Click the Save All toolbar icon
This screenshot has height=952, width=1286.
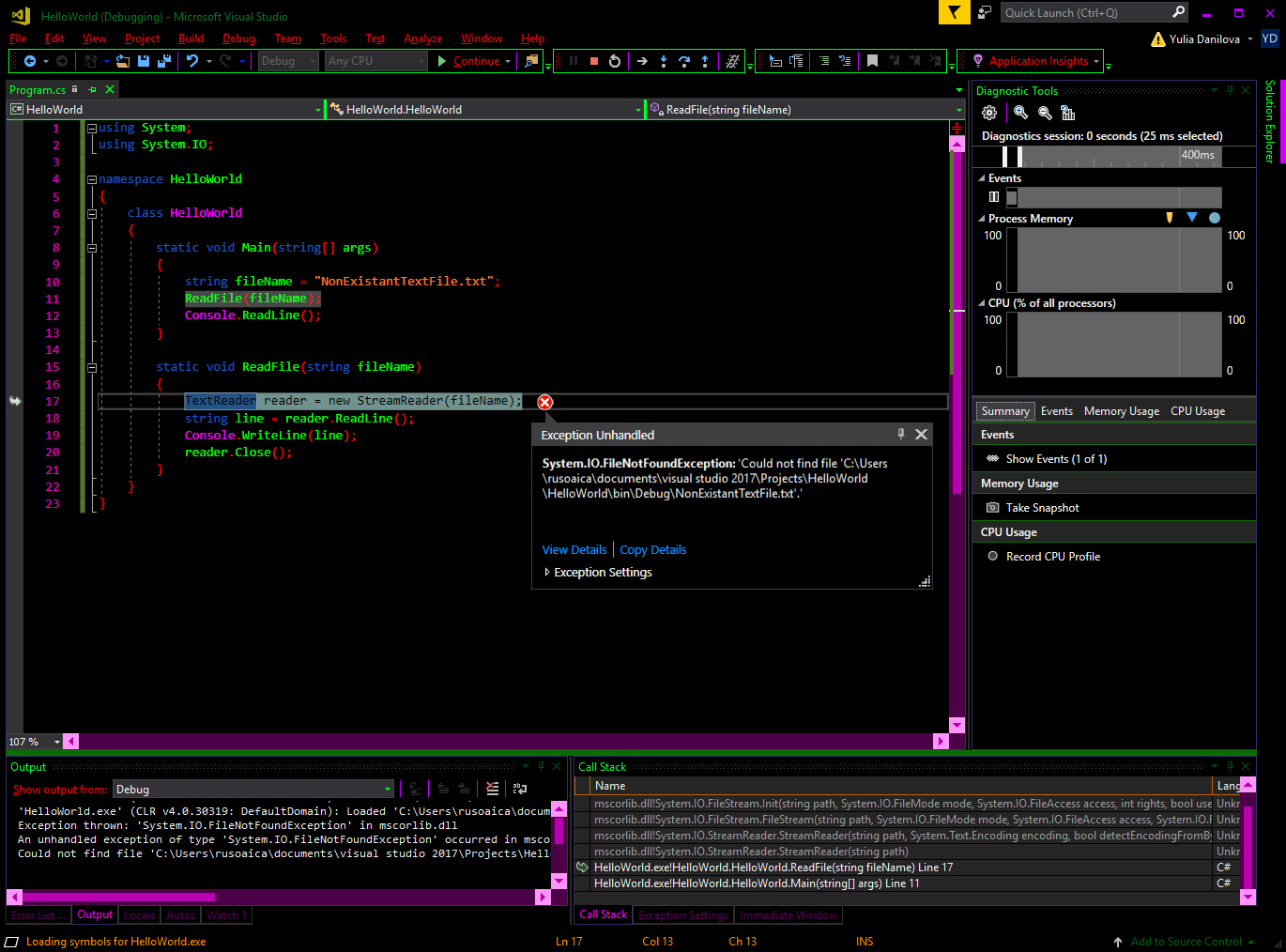pos(164,61)
